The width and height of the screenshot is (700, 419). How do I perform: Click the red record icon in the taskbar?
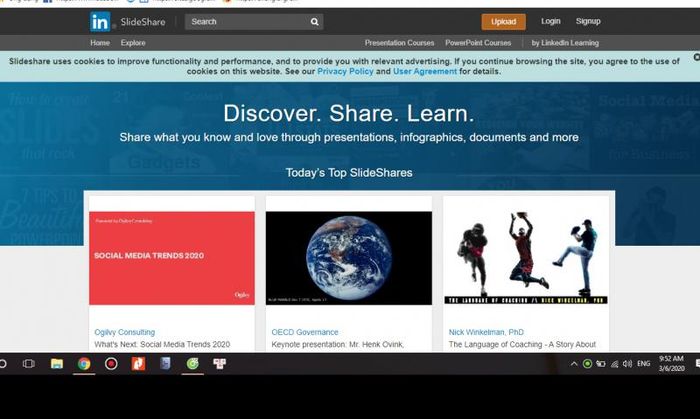(x=111, y=364)
